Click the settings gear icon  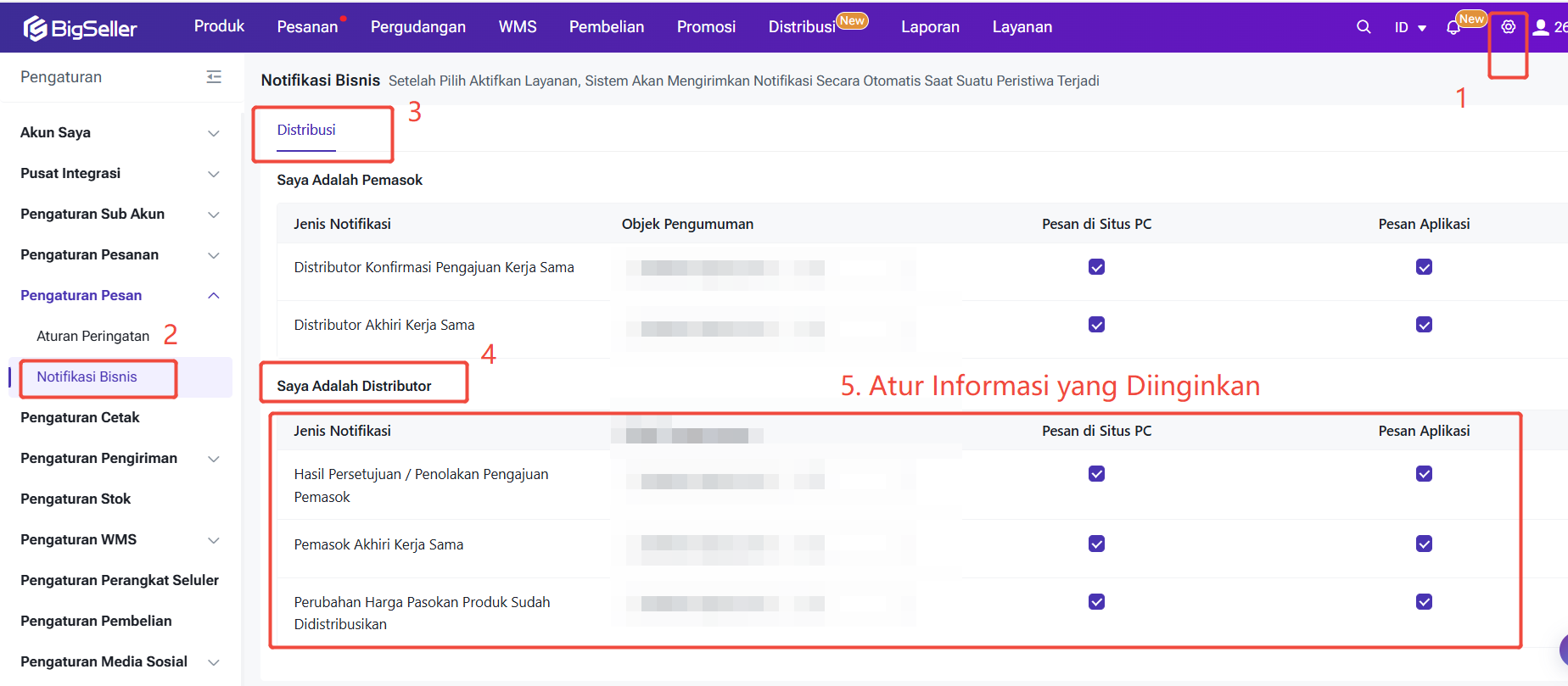[x=1508, y=27]
